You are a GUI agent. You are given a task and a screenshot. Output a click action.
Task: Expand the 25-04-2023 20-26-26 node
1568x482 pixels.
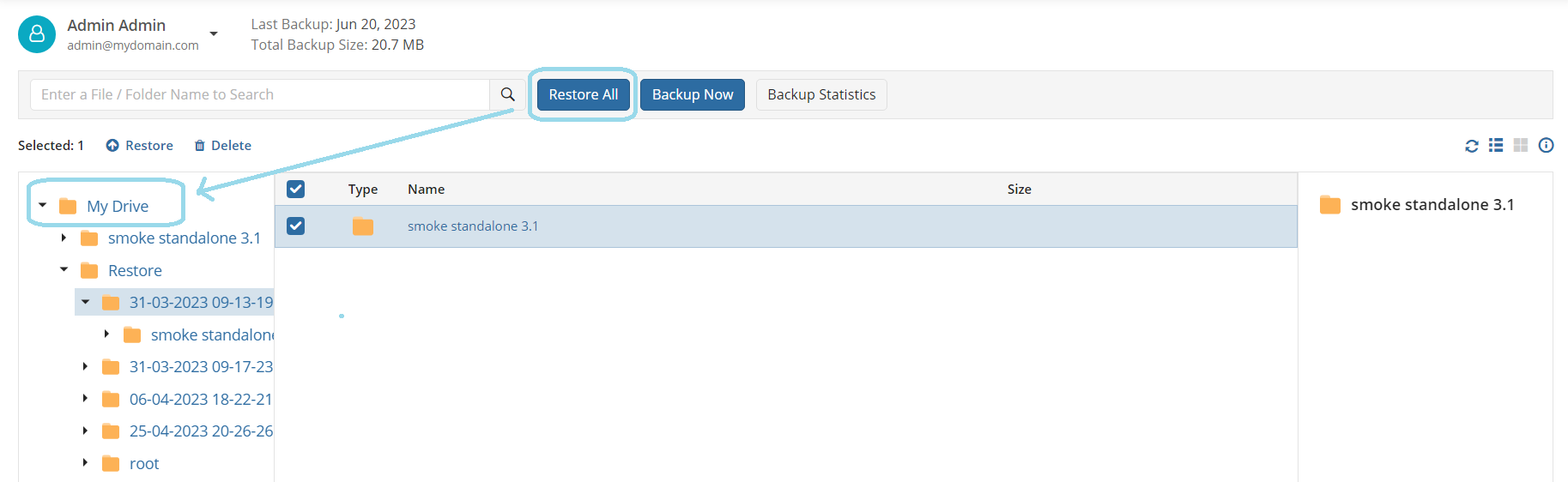coord(85,431)
